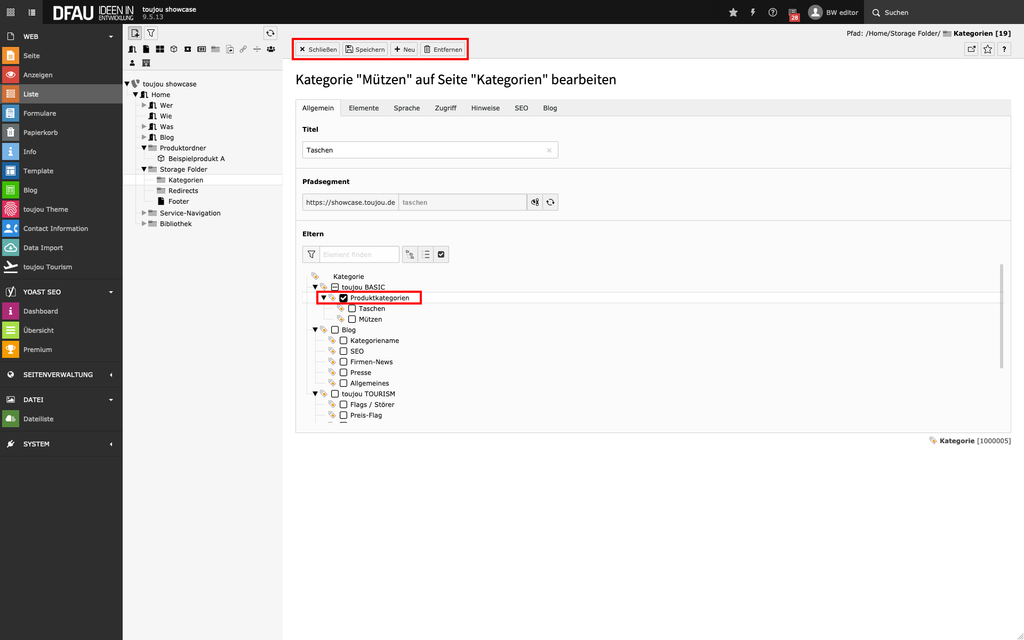
Task: Click into the Titel input field
Action: click(422, 150)
